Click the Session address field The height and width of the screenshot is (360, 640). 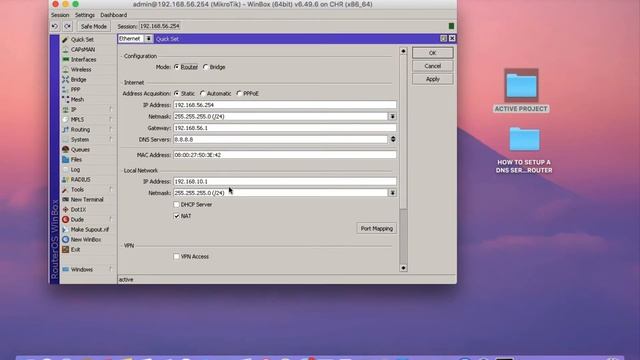click(160, 26)
